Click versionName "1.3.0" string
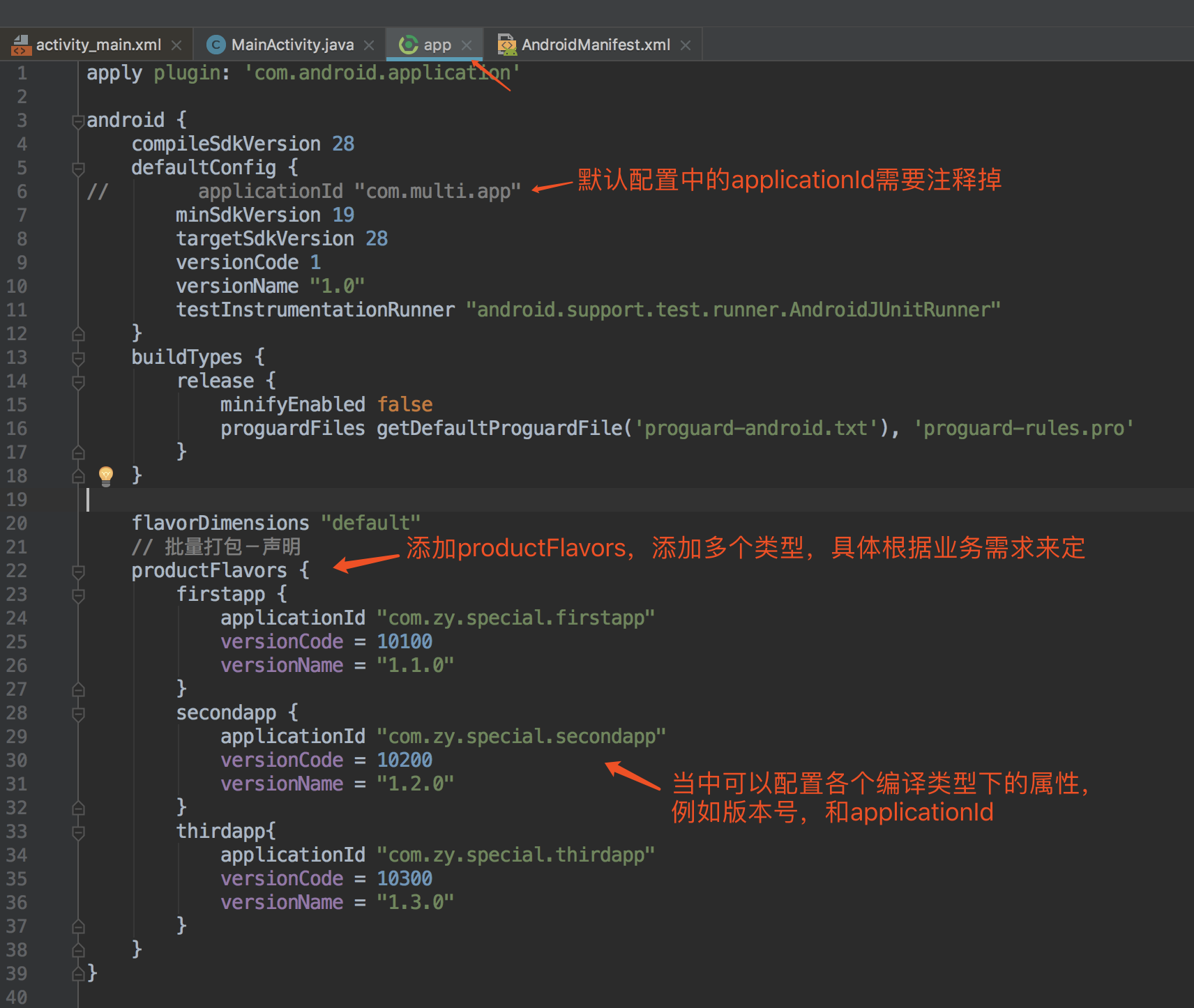The width and height of the screenshot is (1194, 1008). coord(416,903)
